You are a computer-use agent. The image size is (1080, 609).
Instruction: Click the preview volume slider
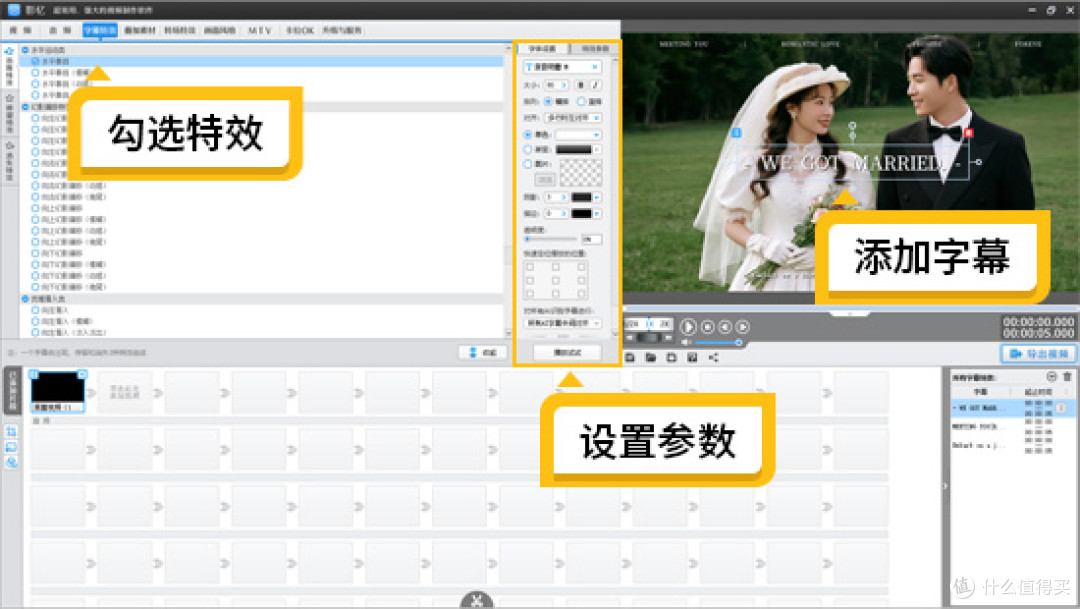point(717,342)
